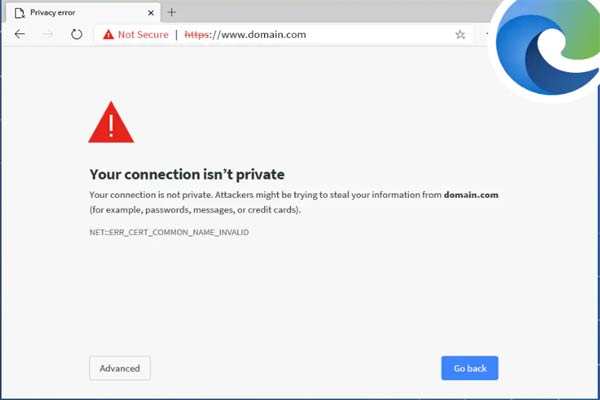Click the Not Secure label
This screenshot has width=600, height=400.
143,34
